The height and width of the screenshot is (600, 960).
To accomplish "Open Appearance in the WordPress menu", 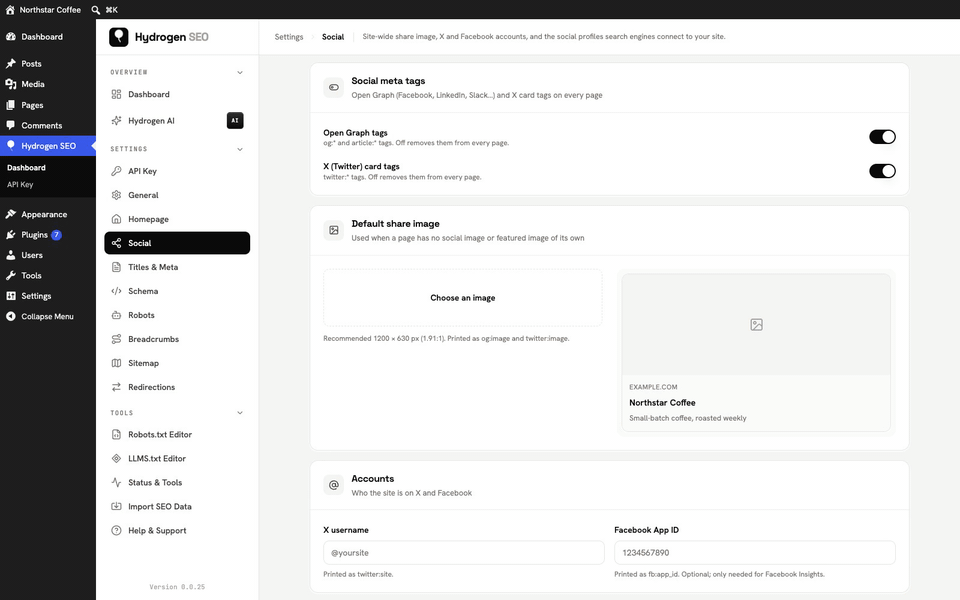I will 48,214.
